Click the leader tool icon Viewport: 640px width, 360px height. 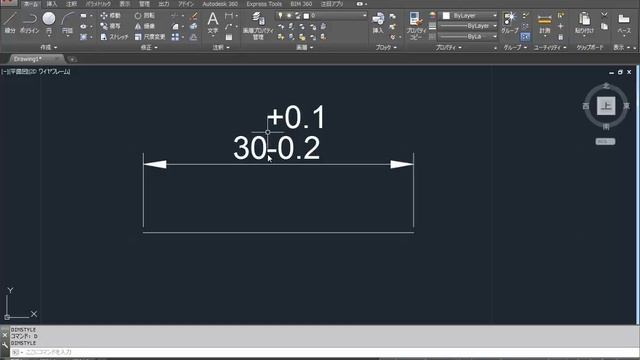click(229, 26)
